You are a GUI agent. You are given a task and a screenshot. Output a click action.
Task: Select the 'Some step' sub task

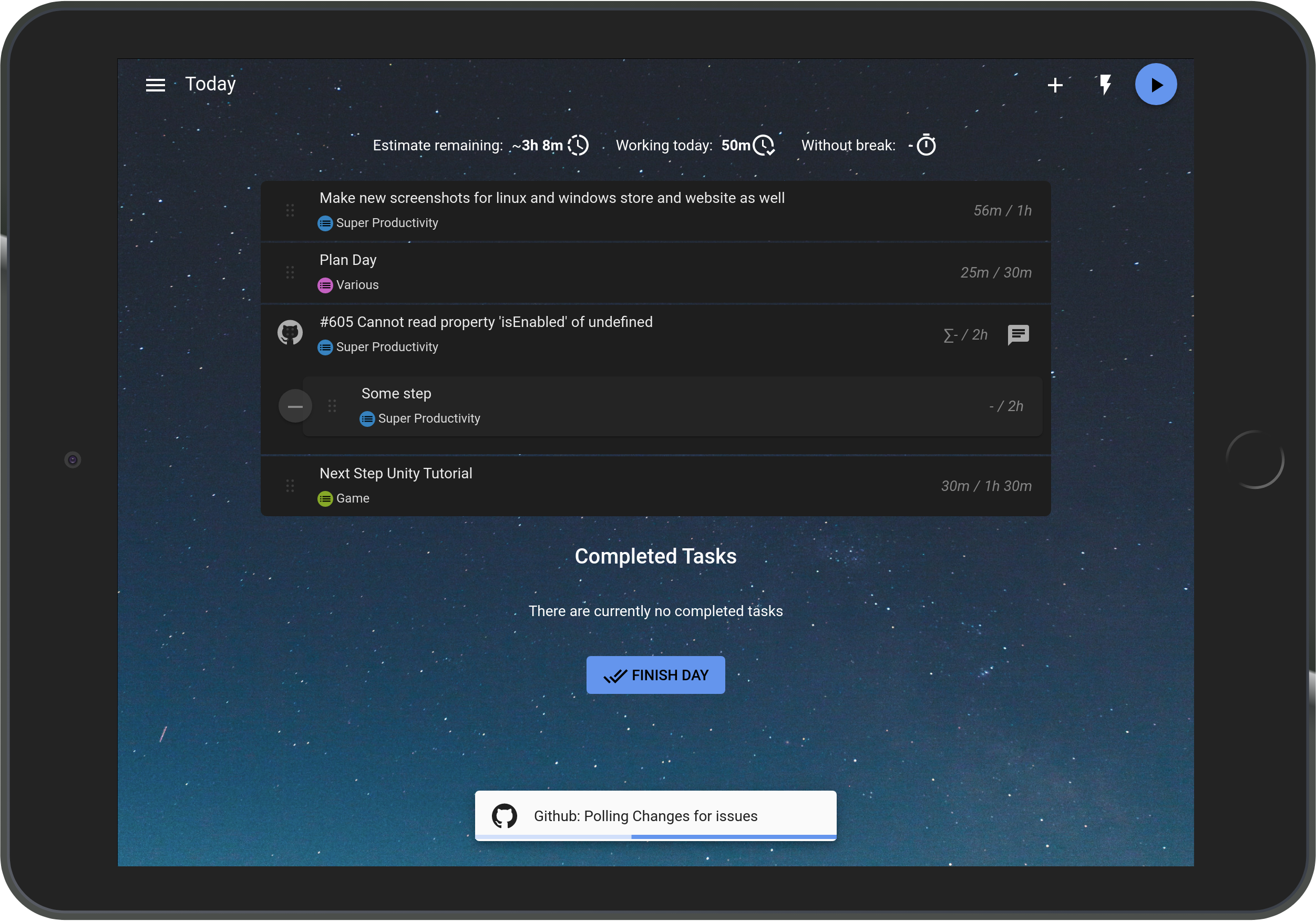click(672, 406)
